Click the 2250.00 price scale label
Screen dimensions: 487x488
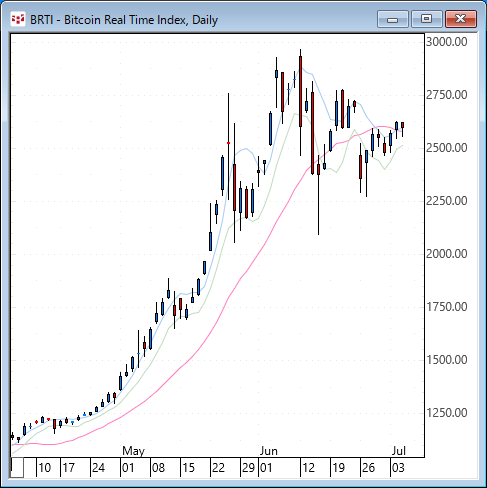[447, 201]
